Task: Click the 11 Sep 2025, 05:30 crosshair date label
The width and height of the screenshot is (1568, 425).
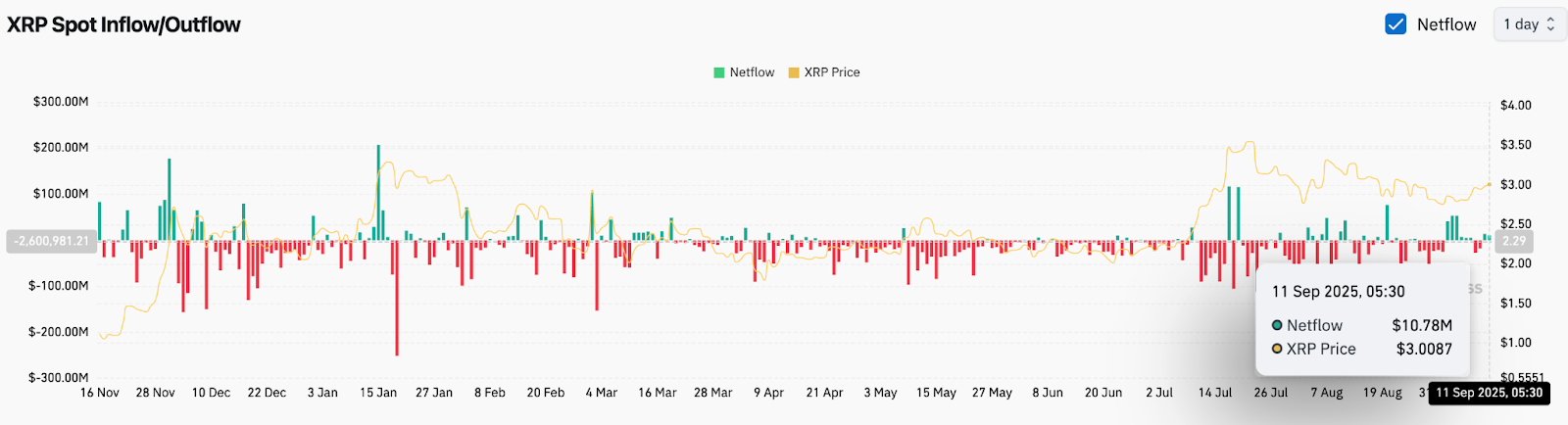Action: coord(1489,393)
